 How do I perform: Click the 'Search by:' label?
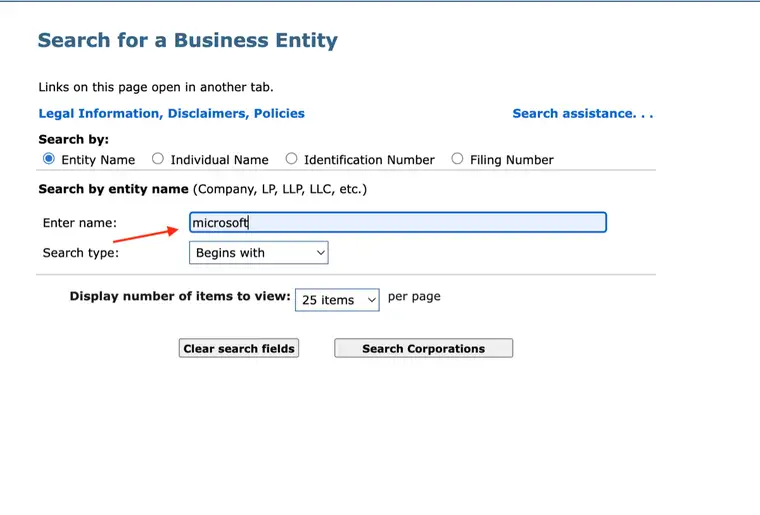point(74,140)
